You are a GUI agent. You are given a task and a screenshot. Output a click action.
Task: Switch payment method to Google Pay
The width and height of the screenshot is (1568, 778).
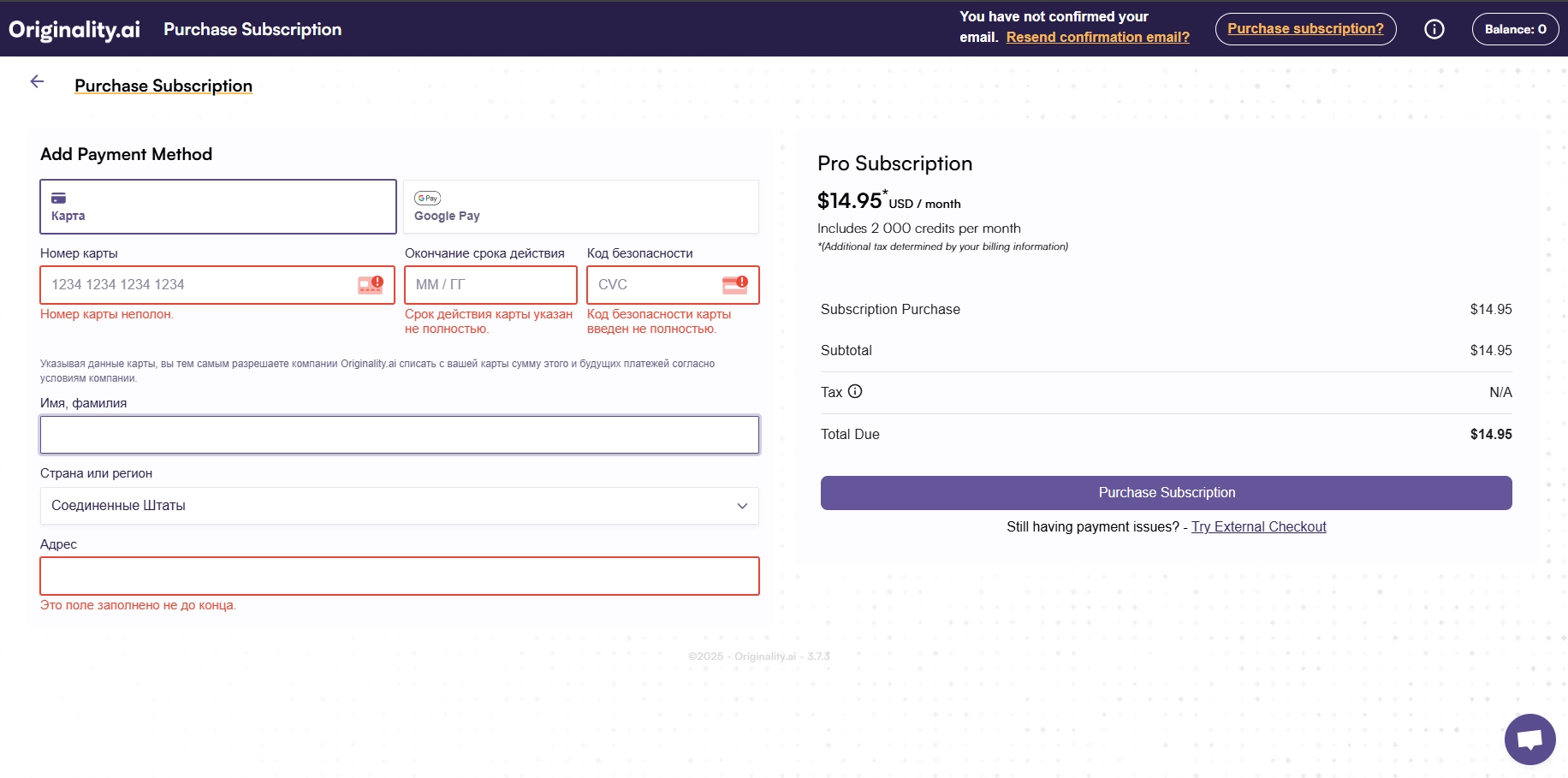pos(580,206)
